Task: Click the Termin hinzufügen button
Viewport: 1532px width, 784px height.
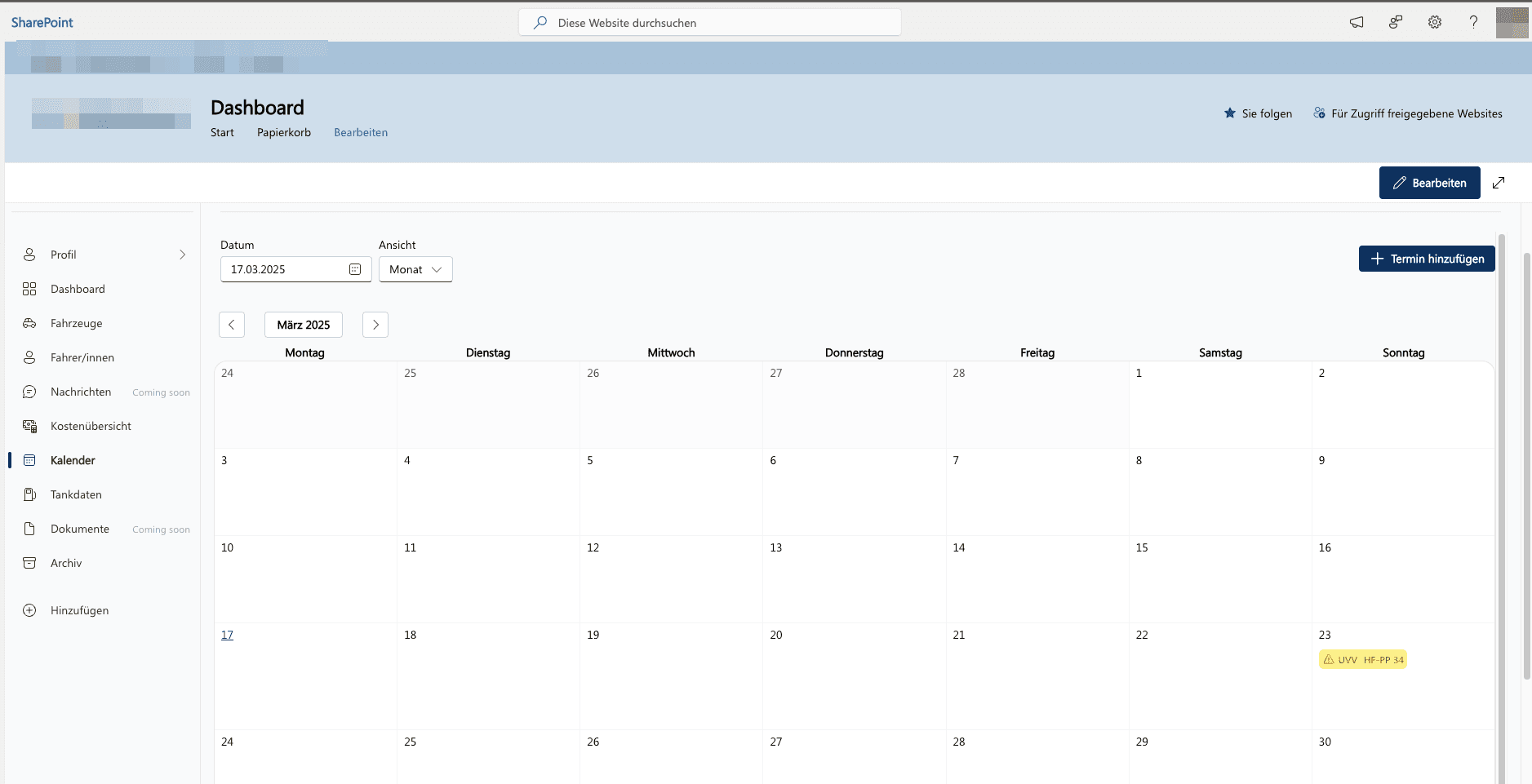Action: (1427, 259)
